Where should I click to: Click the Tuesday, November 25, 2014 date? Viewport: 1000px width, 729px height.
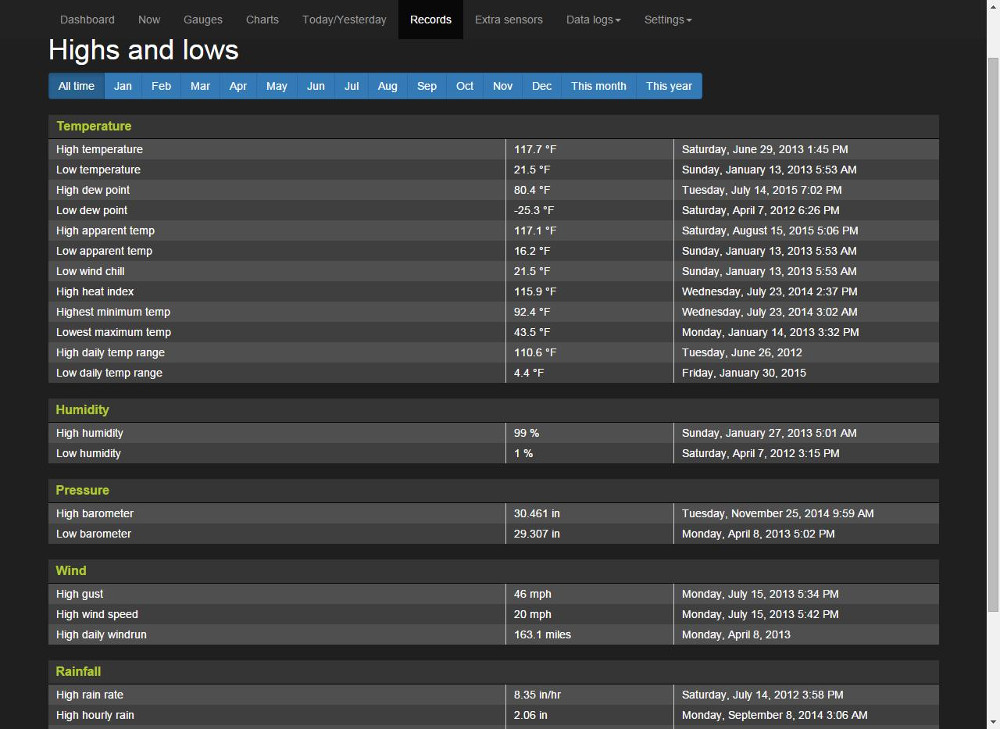[777, 513]
